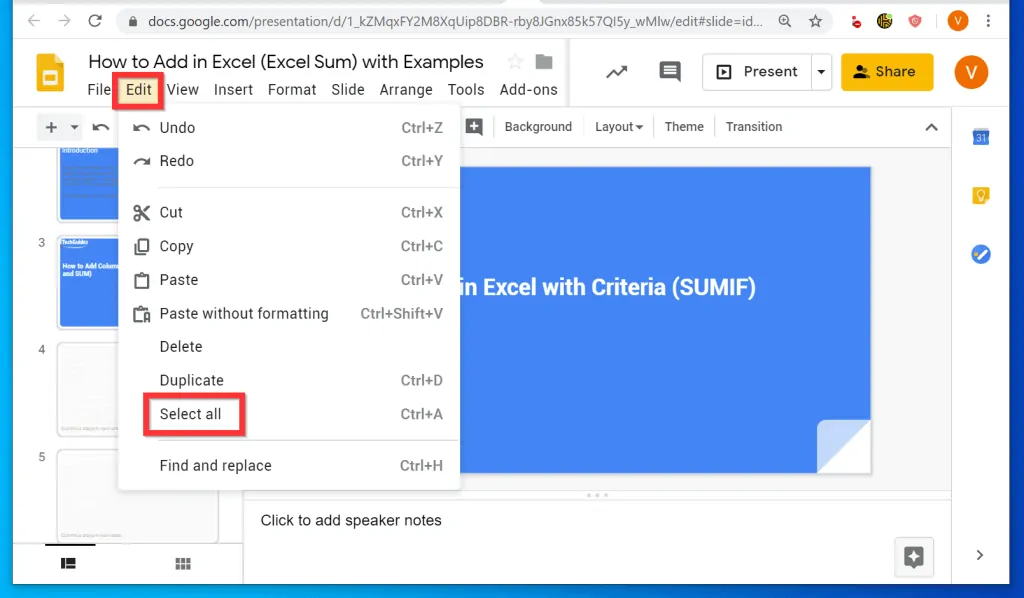Choose Select all from Edit menu
Screen dimensions: 1024x598
tap(191, 414)
